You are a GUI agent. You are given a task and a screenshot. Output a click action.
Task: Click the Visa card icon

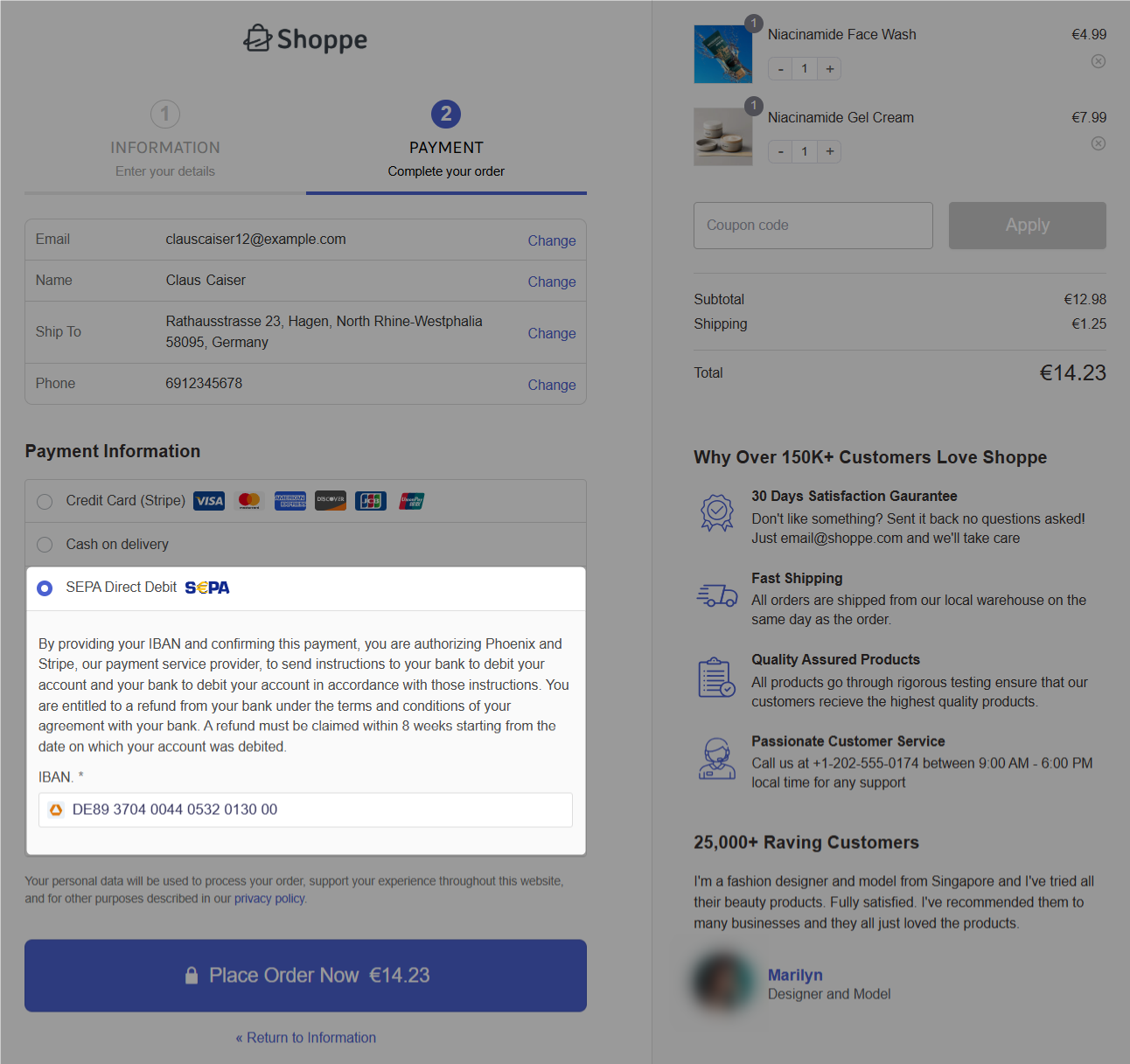pos(209,501)
